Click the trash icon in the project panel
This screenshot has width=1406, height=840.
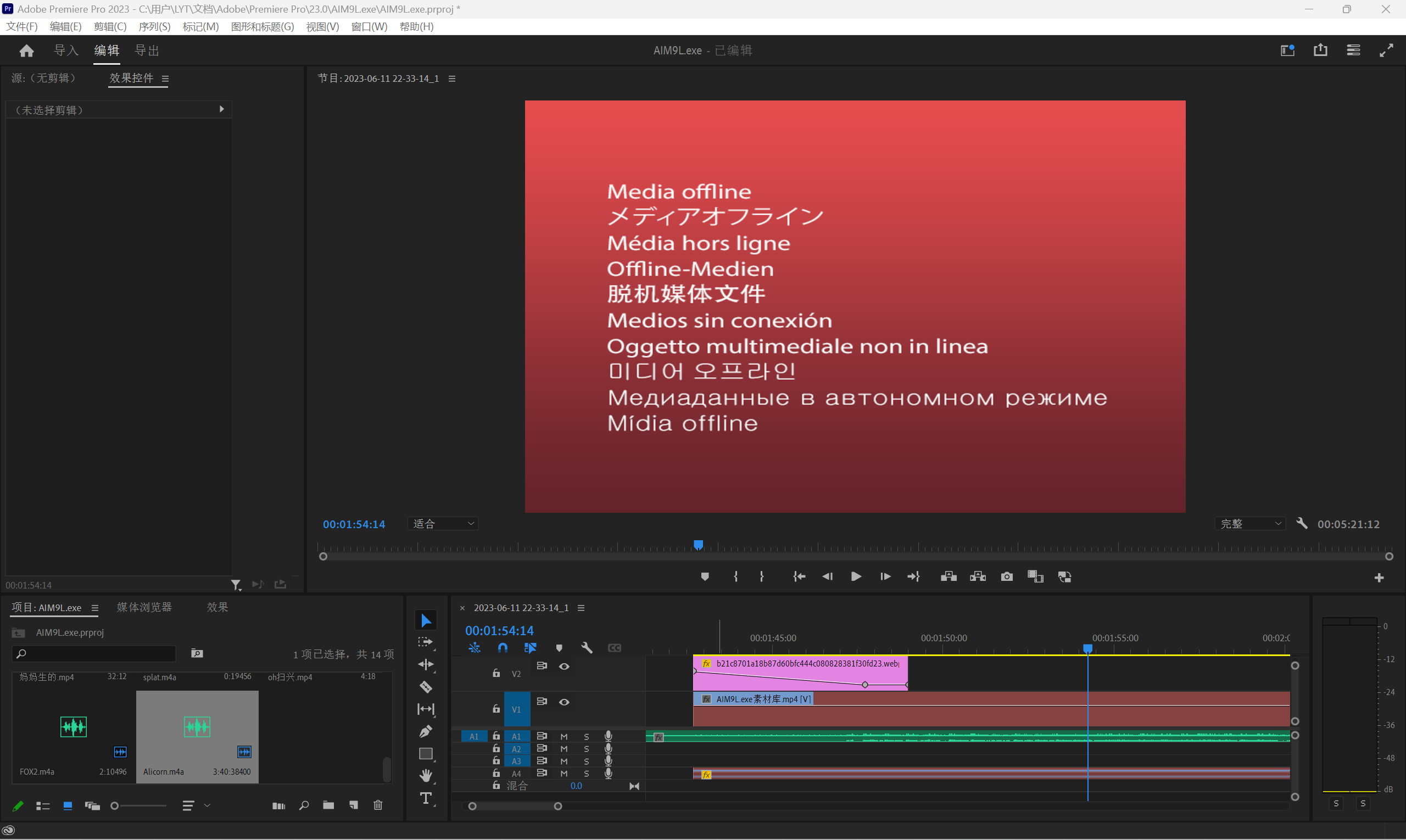(378, 805)
